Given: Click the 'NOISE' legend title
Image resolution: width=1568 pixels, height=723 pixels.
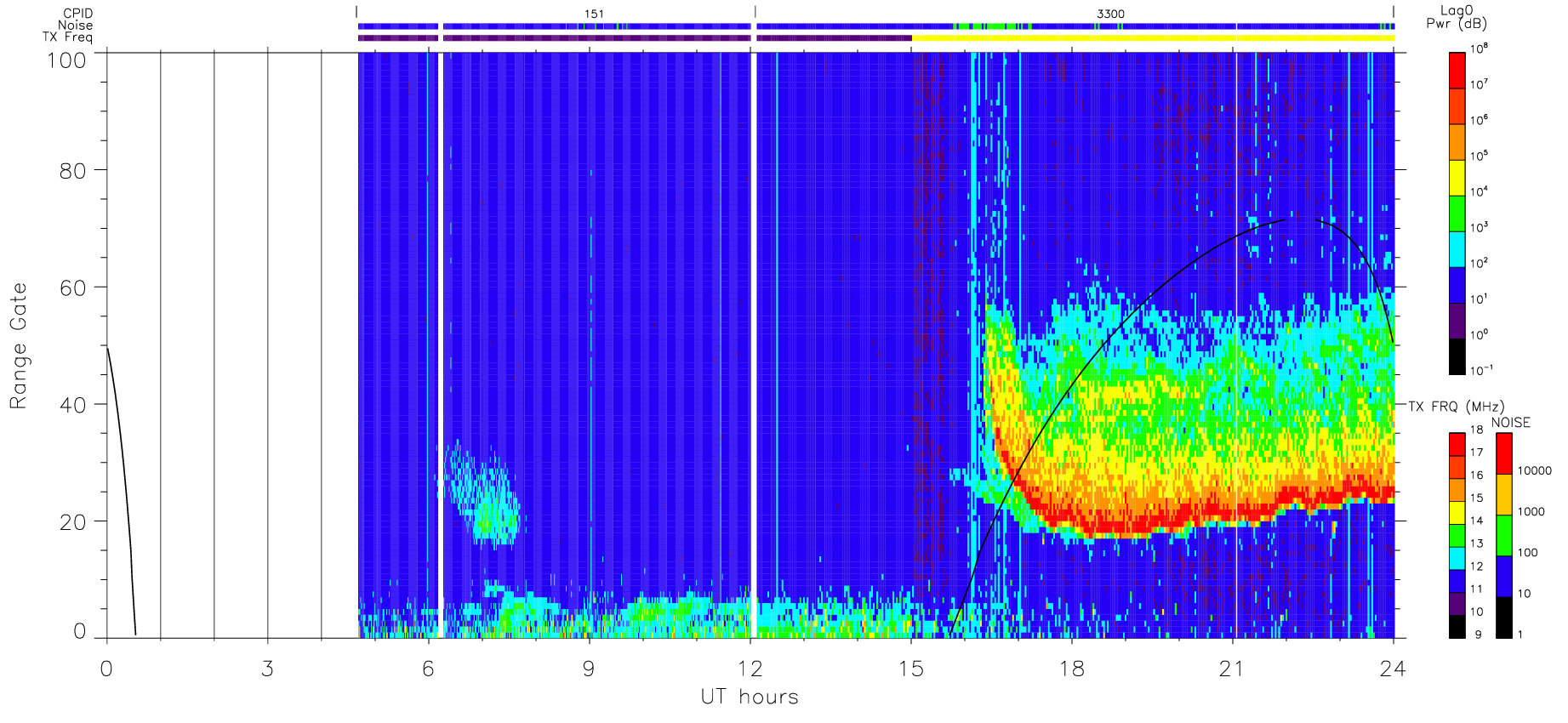Looking at the screenshot, I should coord(1510,423).
